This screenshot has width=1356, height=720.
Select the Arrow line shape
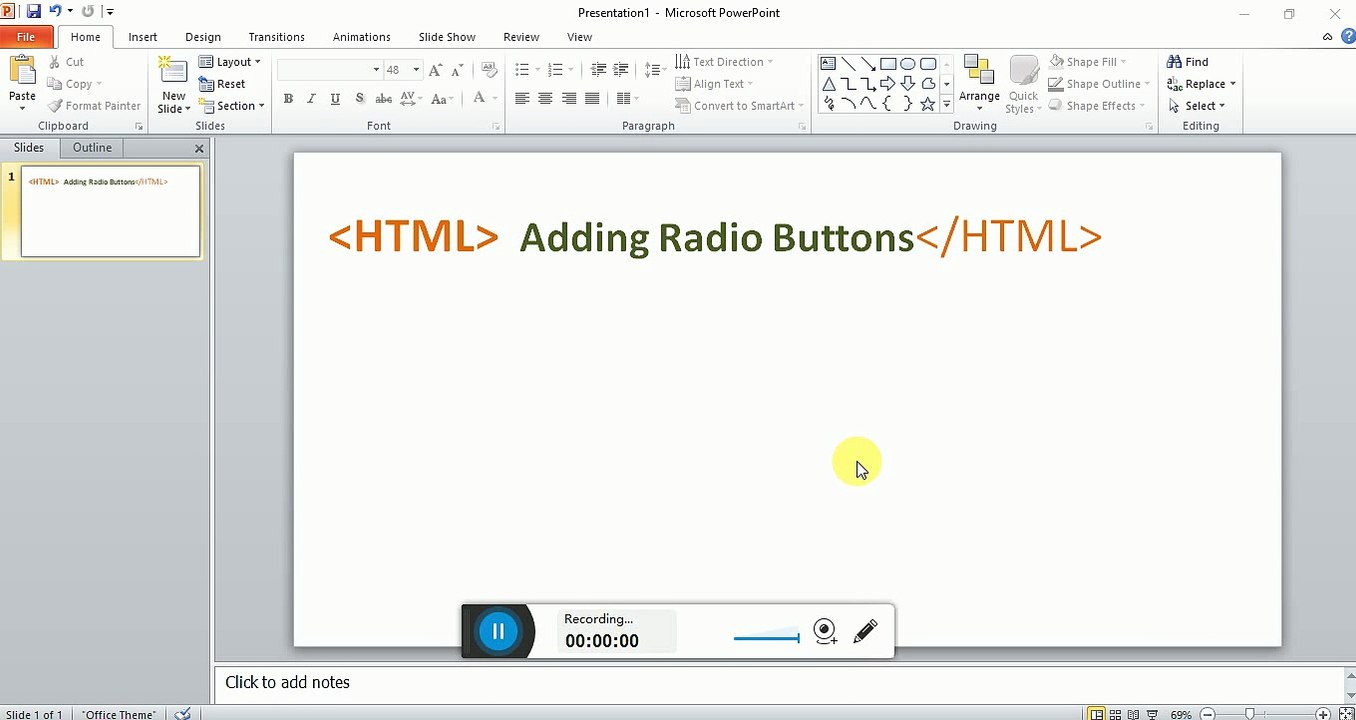(x=868, y=64)
